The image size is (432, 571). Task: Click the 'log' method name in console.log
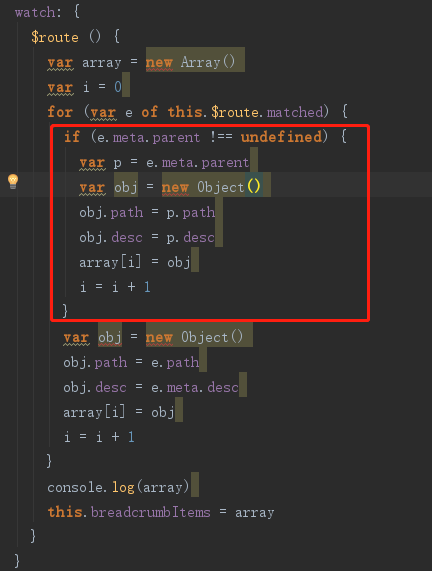[123, 487]
